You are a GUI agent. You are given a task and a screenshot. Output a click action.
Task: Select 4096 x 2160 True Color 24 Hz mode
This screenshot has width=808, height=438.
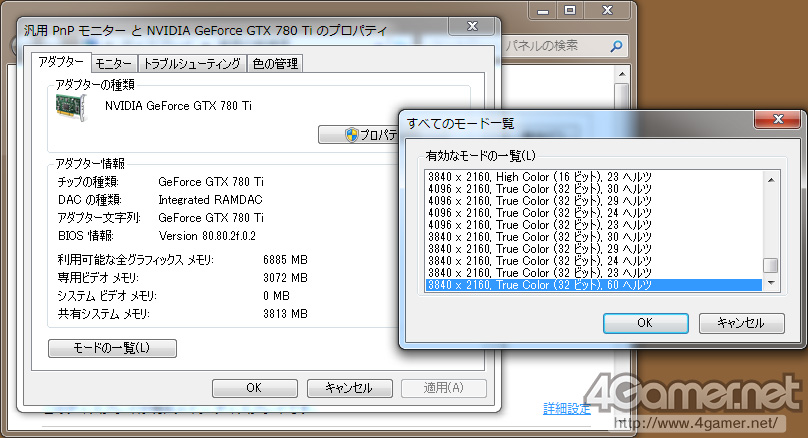[x=594, y=213]
